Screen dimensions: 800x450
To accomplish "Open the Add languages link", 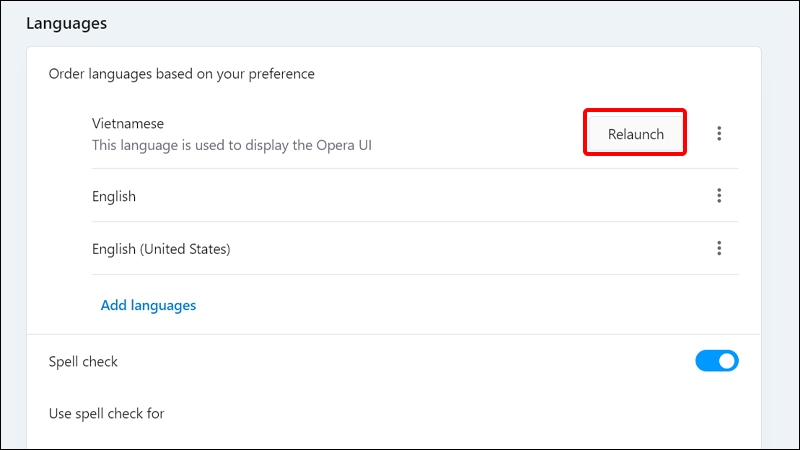I will [x=148, y=305].
